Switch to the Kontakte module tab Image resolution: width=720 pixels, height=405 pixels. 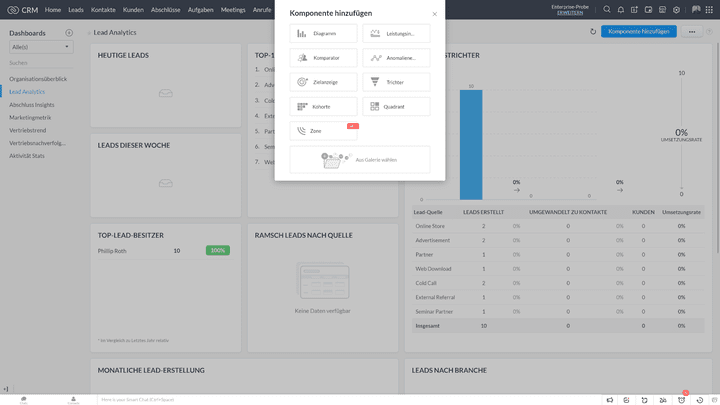click(x=103, y=9)
